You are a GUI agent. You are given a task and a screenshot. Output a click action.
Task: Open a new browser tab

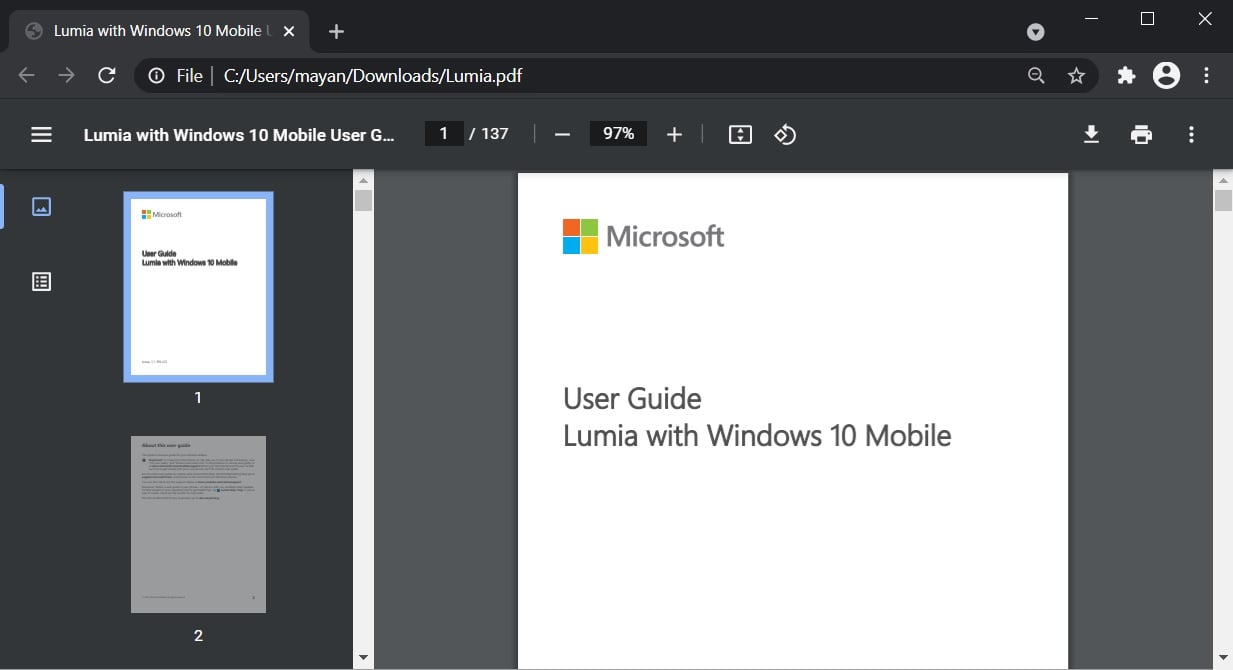coord(336,31)
